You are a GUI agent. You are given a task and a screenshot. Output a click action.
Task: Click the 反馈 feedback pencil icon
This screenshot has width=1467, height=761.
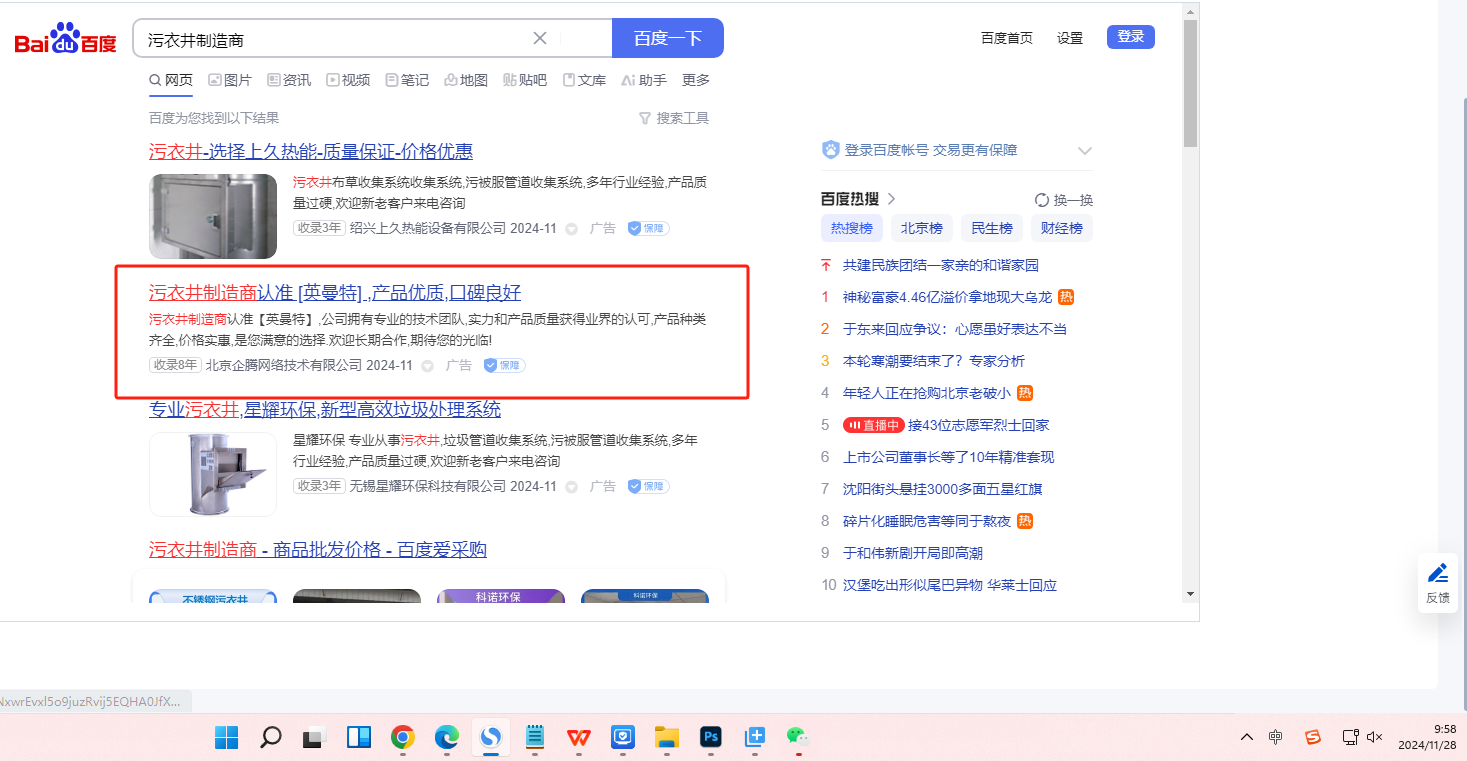[x=1438, y=574]
